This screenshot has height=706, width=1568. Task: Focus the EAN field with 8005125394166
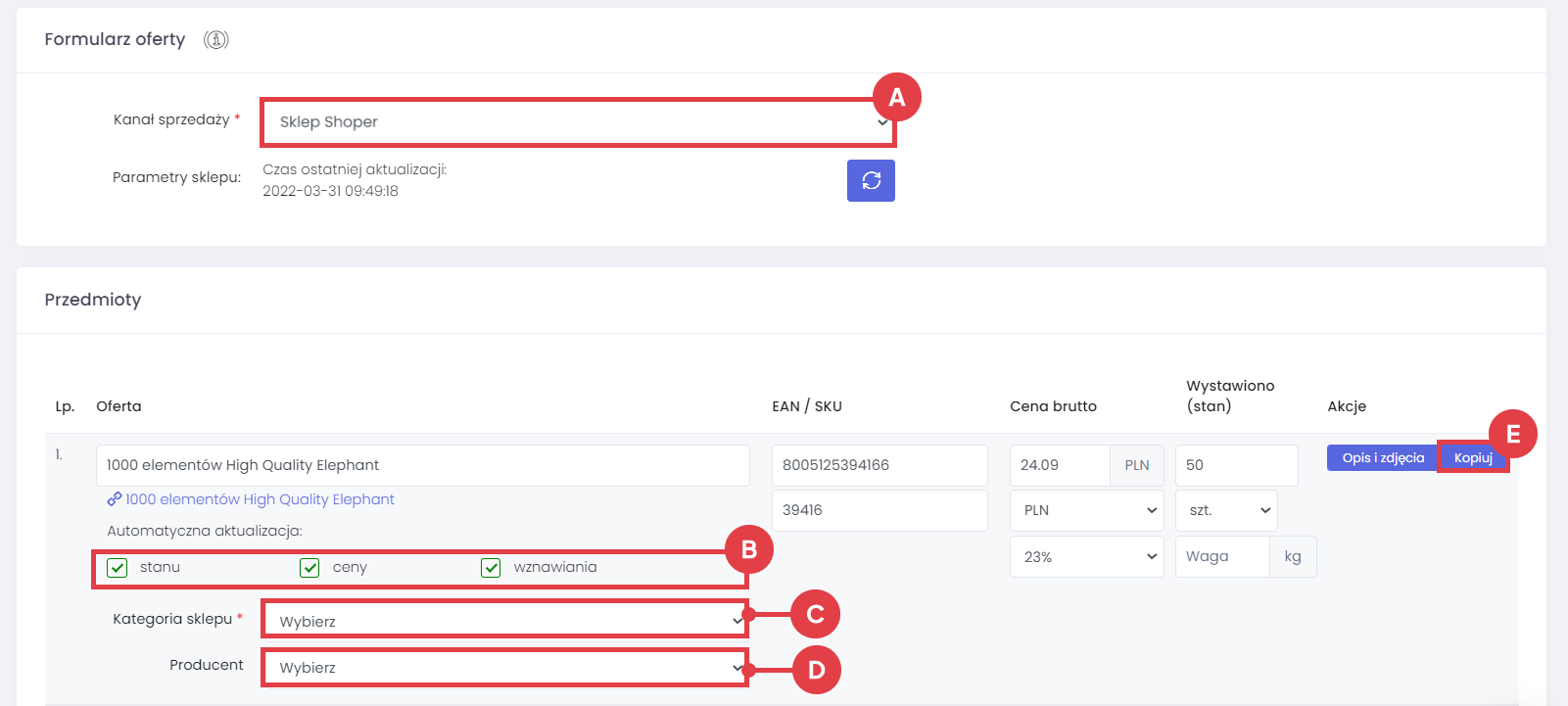point(879,465)
